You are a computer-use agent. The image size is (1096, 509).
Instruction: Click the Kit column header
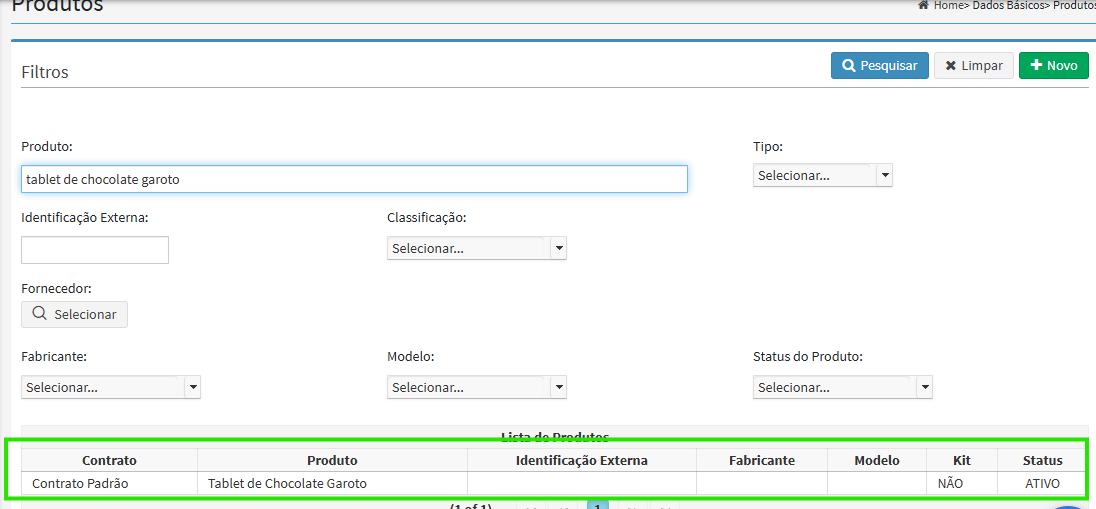962,460
